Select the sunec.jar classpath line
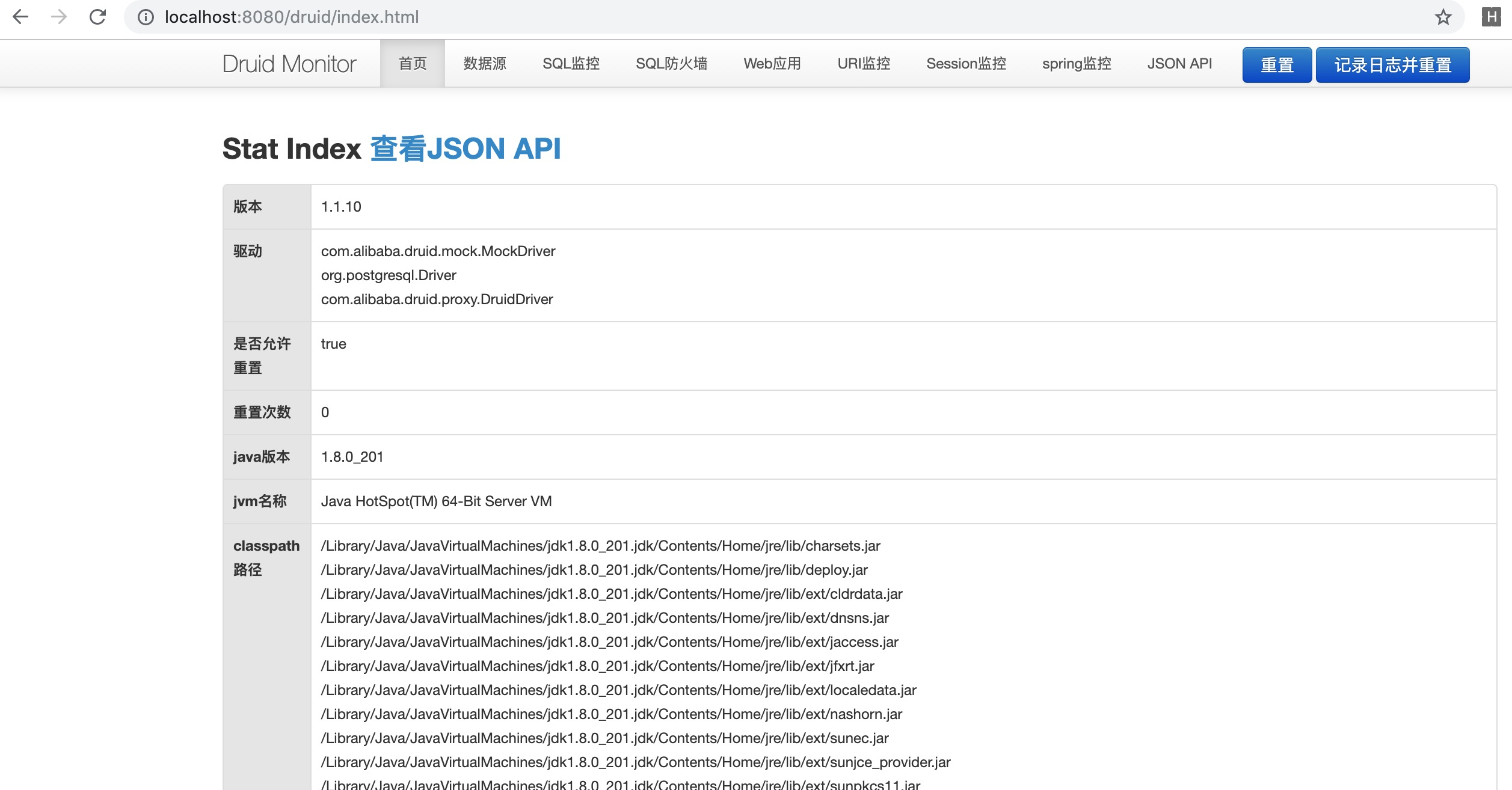Image resolution: width=1512 pixels, height=790 pixels. click(x=604, y=738)
